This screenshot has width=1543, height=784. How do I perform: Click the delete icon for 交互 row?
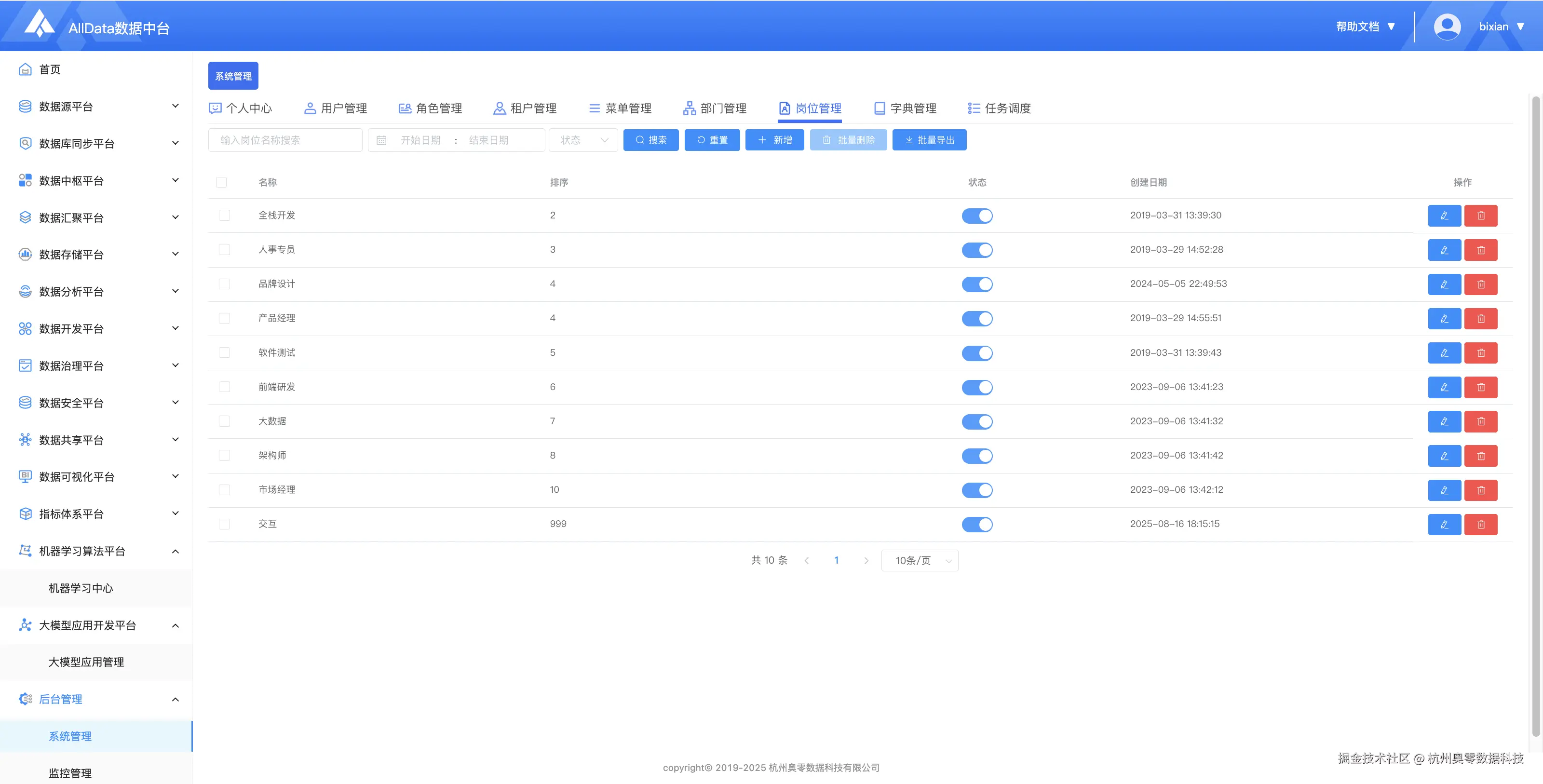click(1481, 524)
